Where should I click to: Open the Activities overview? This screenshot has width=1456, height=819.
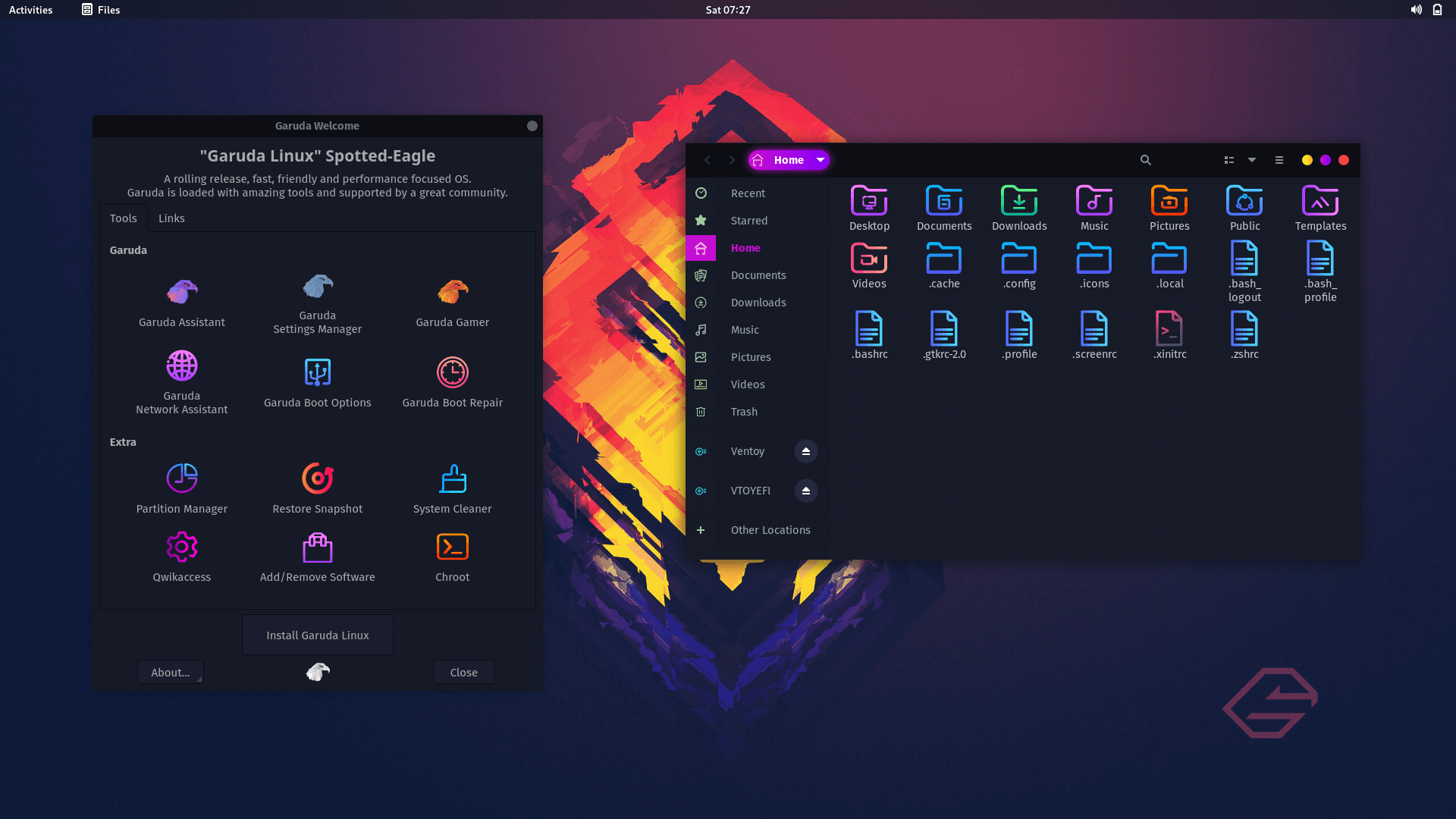[30, 10]
